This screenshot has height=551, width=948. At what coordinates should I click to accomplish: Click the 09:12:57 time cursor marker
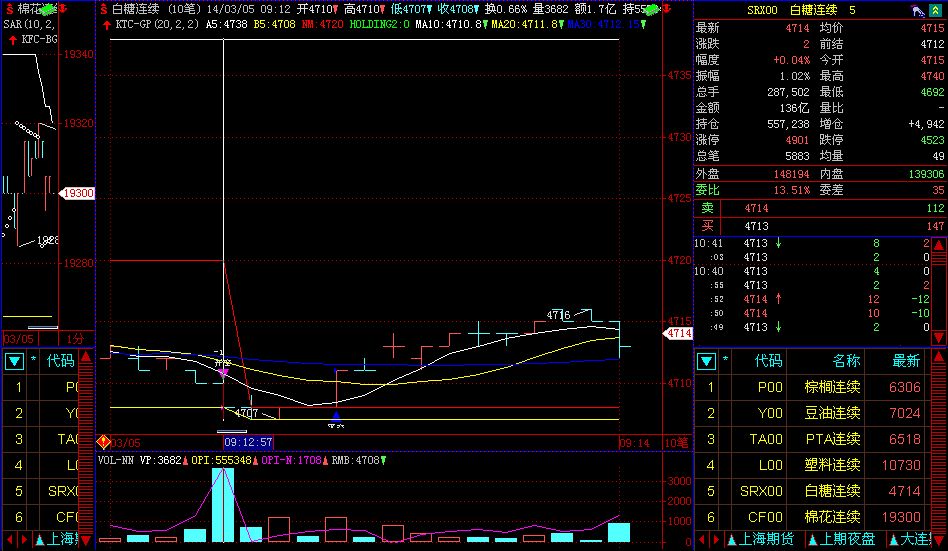[x=248, y=441]
